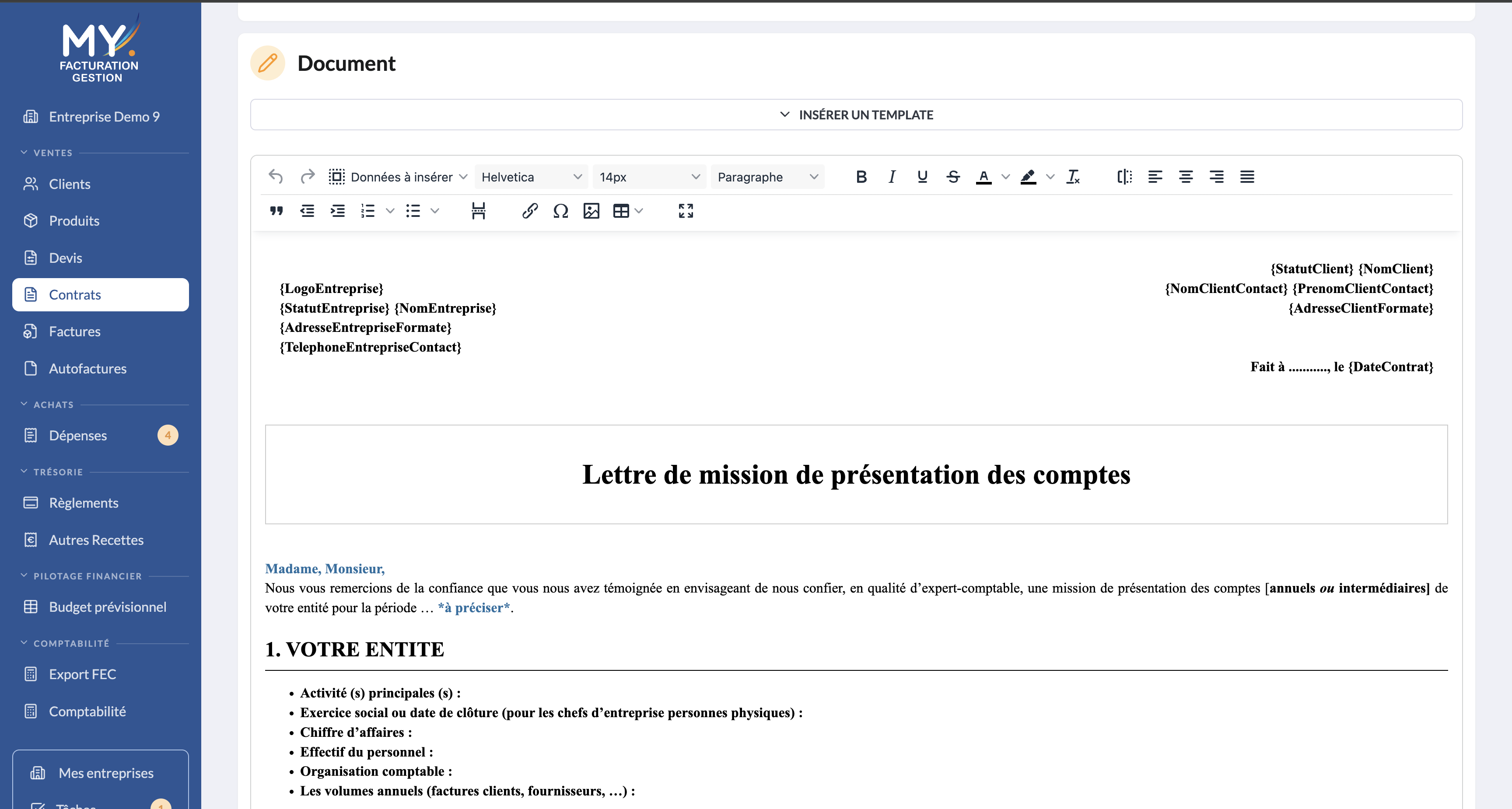Insert an image via image icon
The image size is (1512, 809).
pos(591,211)
